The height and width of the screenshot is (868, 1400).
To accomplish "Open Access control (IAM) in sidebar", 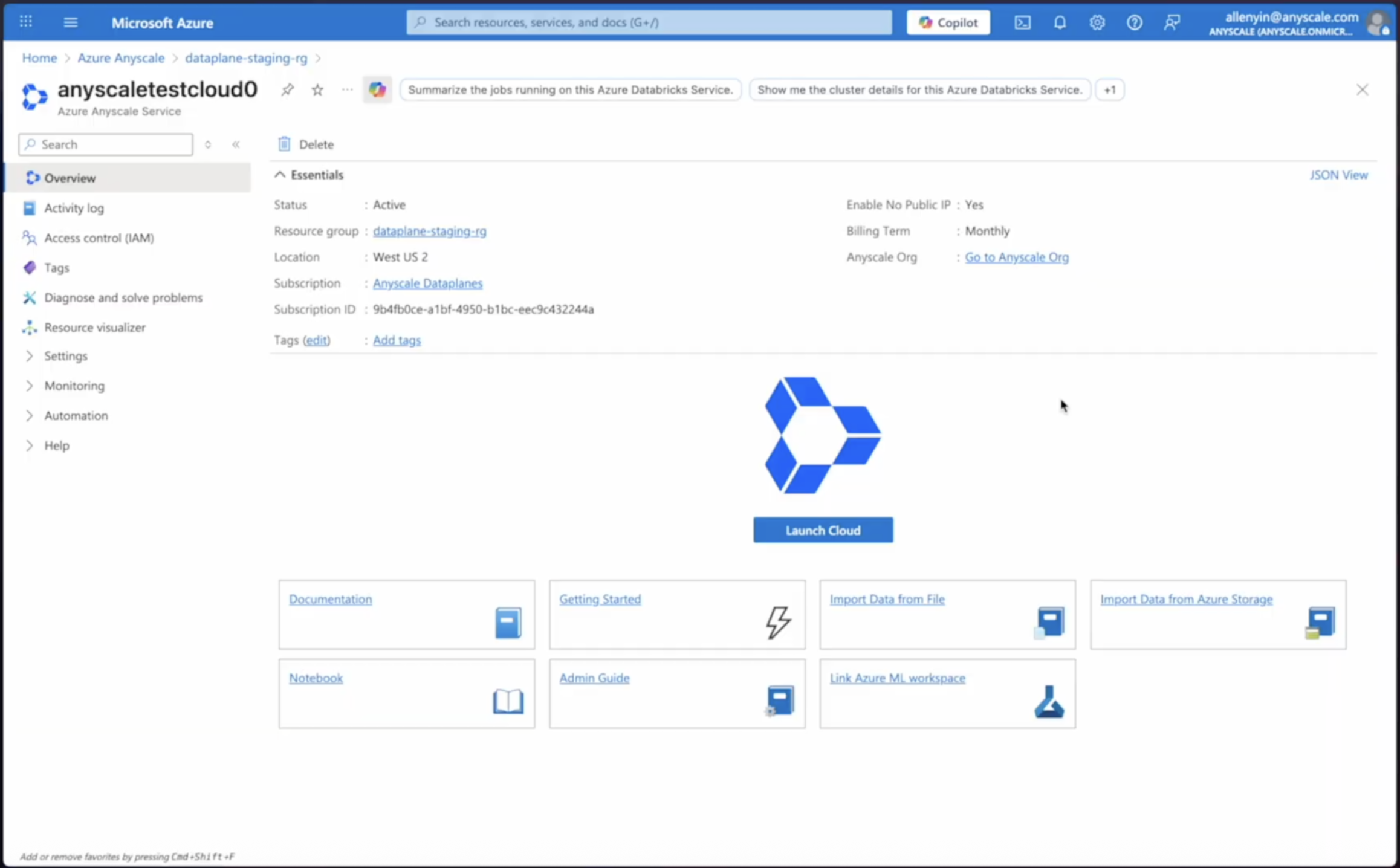I will (x=99, y=237).
